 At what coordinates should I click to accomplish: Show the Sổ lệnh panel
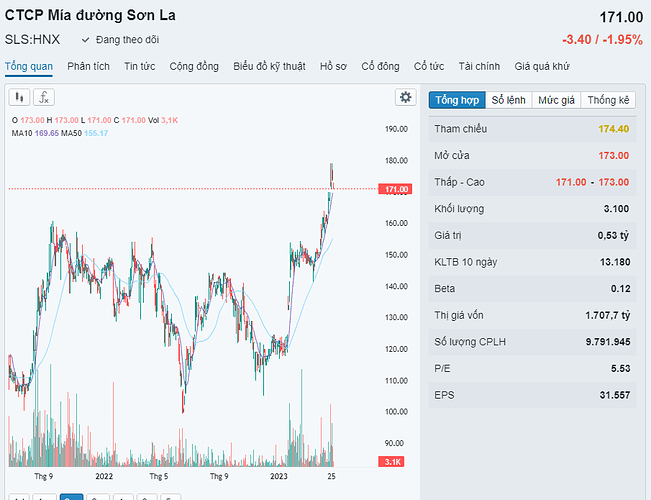[x=508, y=100]
